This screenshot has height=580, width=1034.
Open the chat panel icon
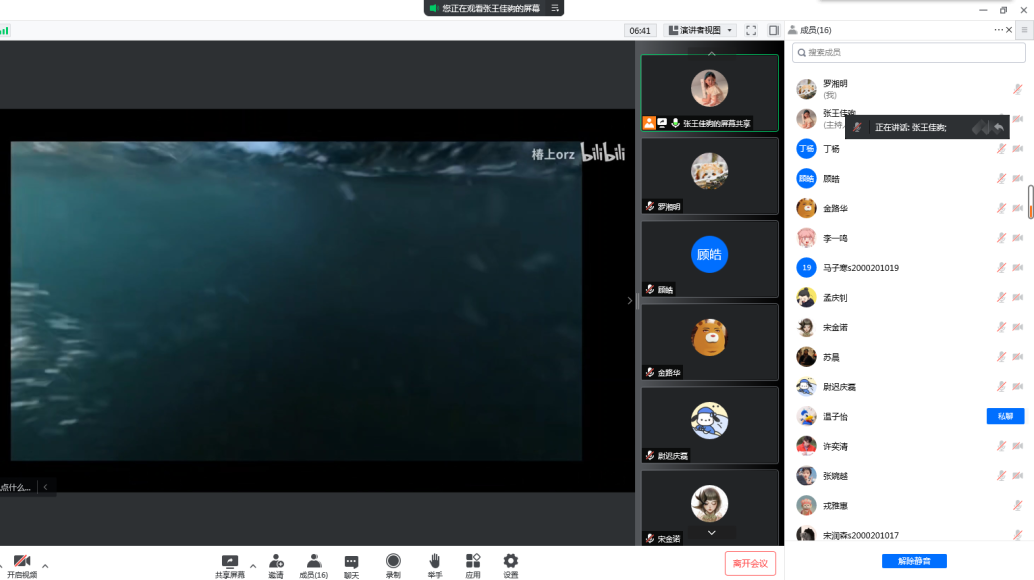coord(351,562)
